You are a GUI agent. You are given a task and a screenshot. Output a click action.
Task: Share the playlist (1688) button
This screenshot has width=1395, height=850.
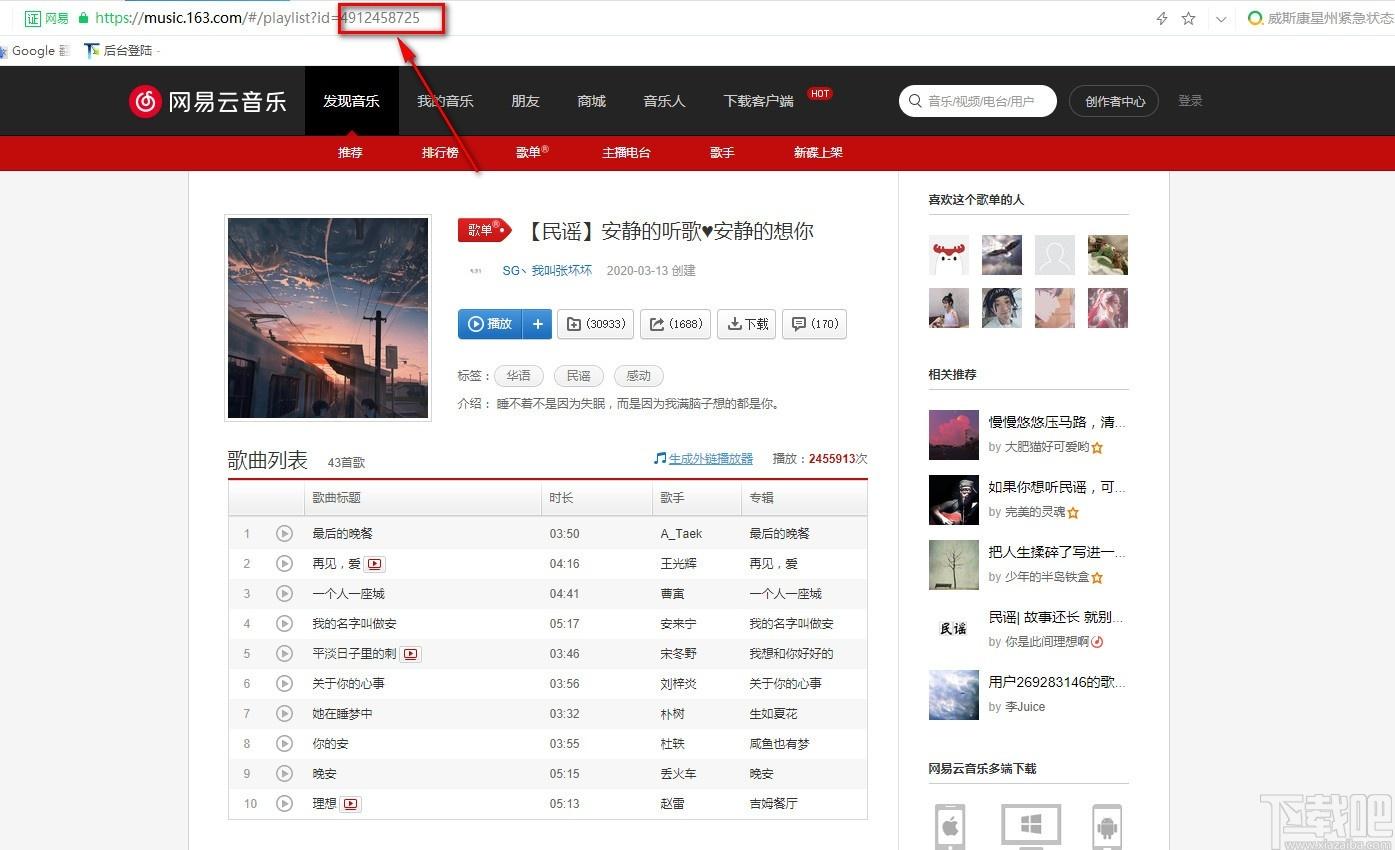[x=676, y=324]
